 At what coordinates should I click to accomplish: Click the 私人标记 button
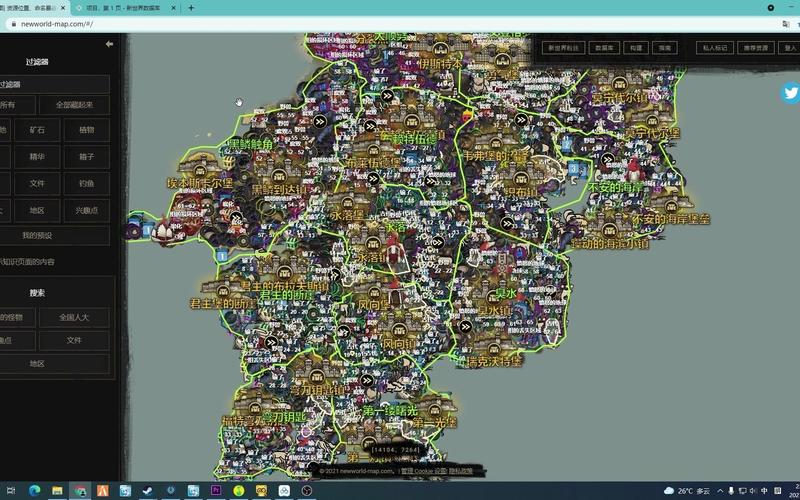(x=714, y=47)
